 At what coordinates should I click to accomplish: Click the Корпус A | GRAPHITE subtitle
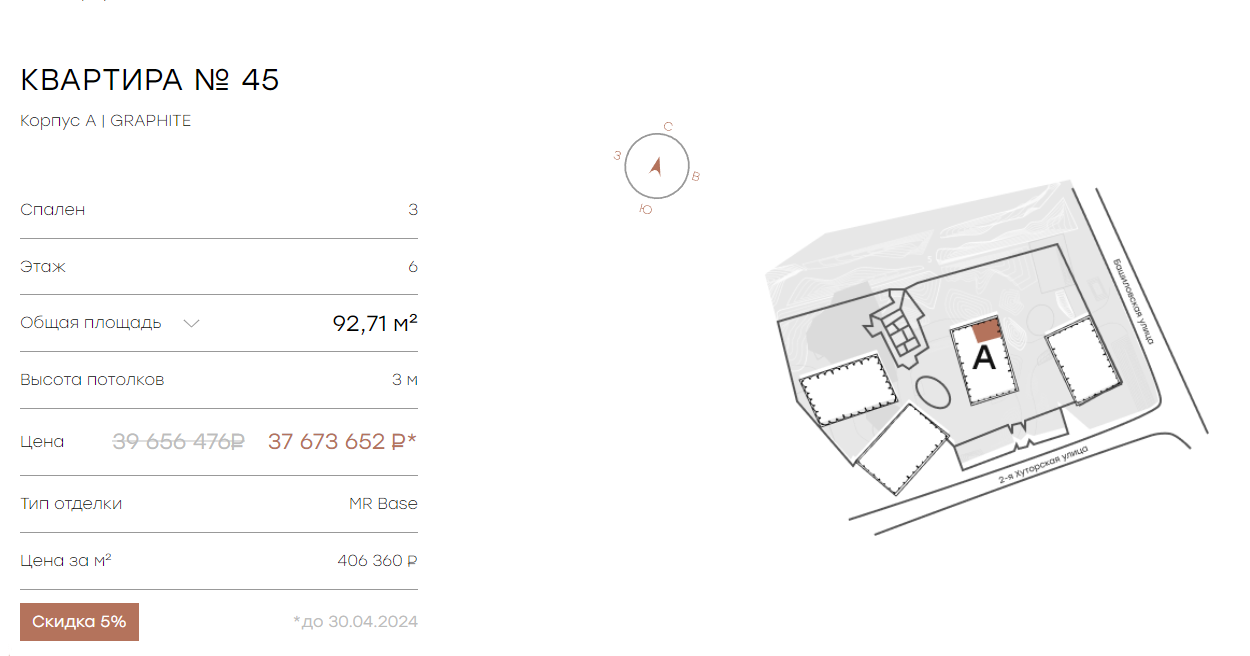pyautogui.click(x=105, y=121)
